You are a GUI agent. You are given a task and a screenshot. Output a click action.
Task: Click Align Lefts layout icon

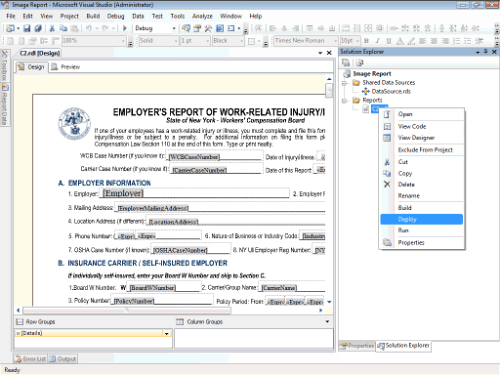click(x=273, y=28)
